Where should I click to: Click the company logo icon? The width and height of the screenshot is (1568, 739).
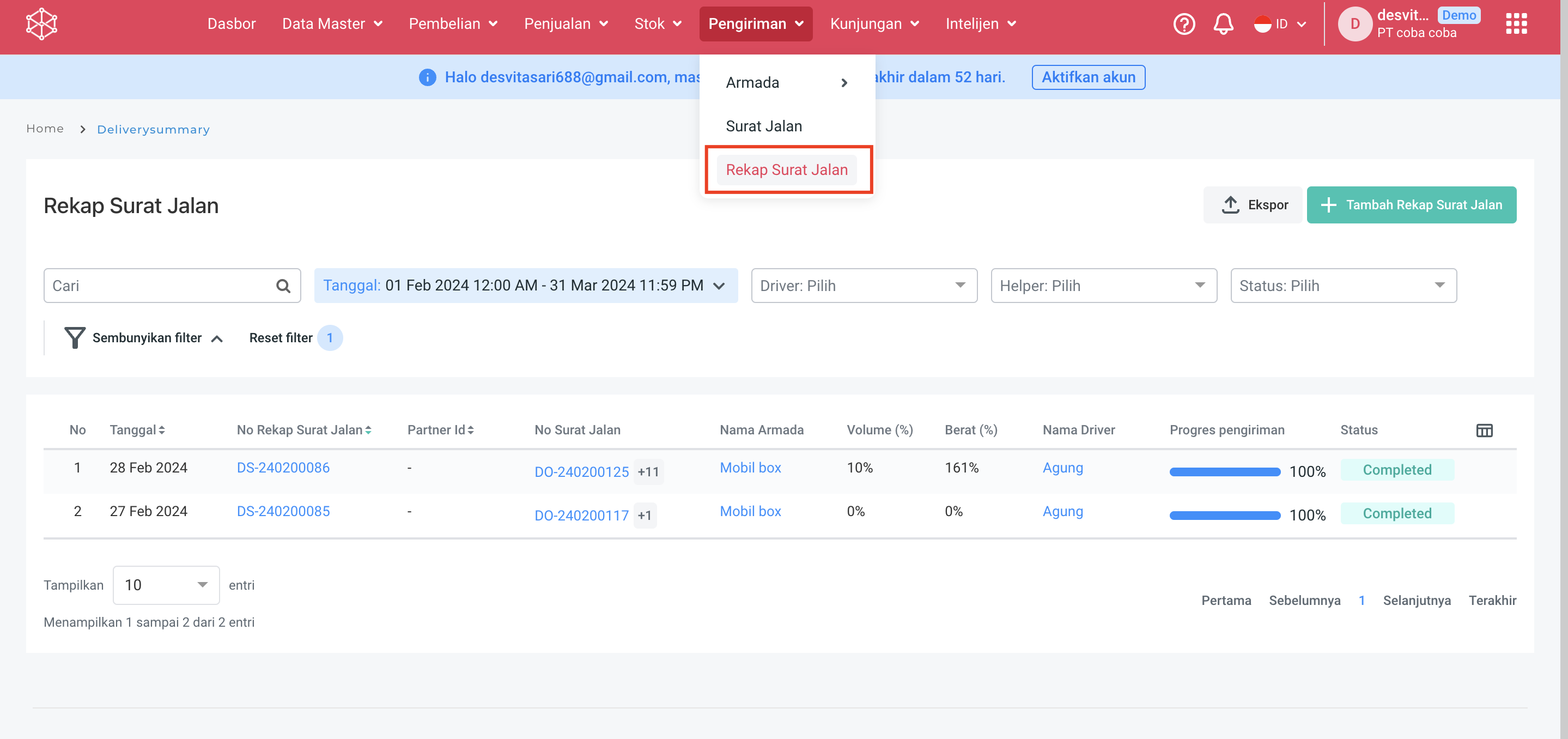pyautogui.click(x=41, y=25)
